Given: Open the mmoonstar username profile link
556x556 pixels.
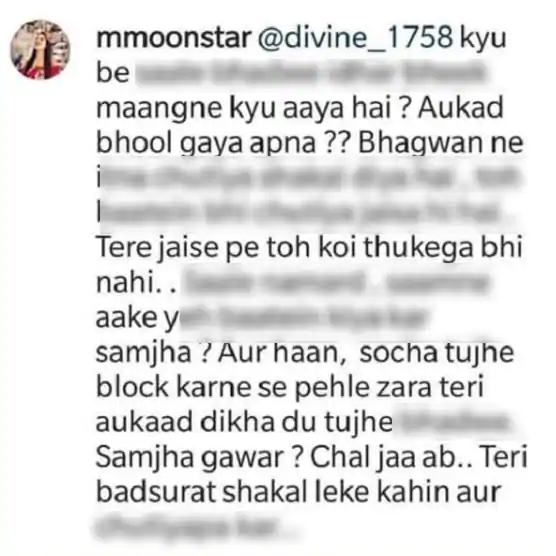Looking at the screenshot, I should coord(174,38).
